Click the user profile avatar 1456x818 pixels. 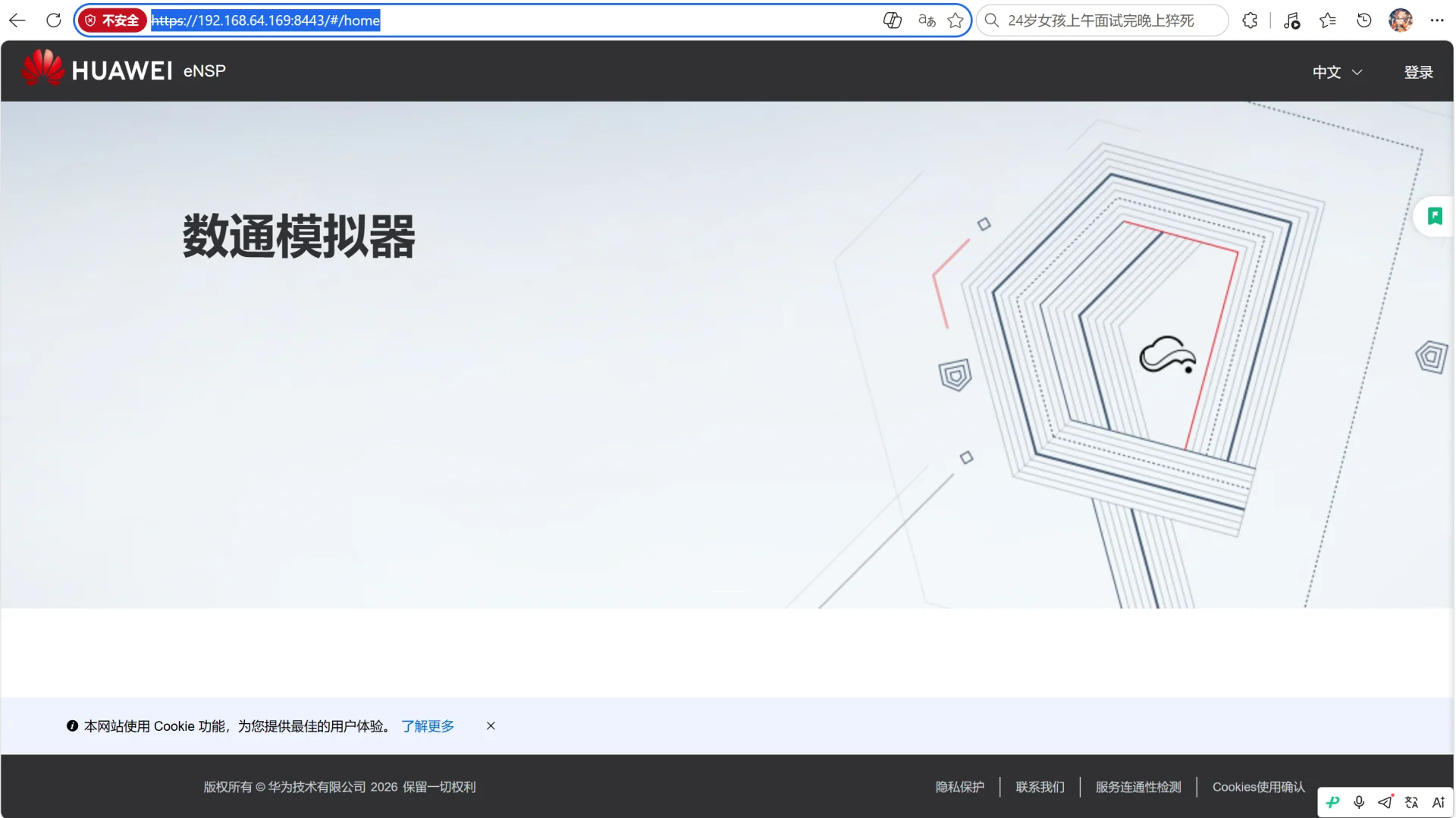pyautogui.click(x=1401, y=20)
